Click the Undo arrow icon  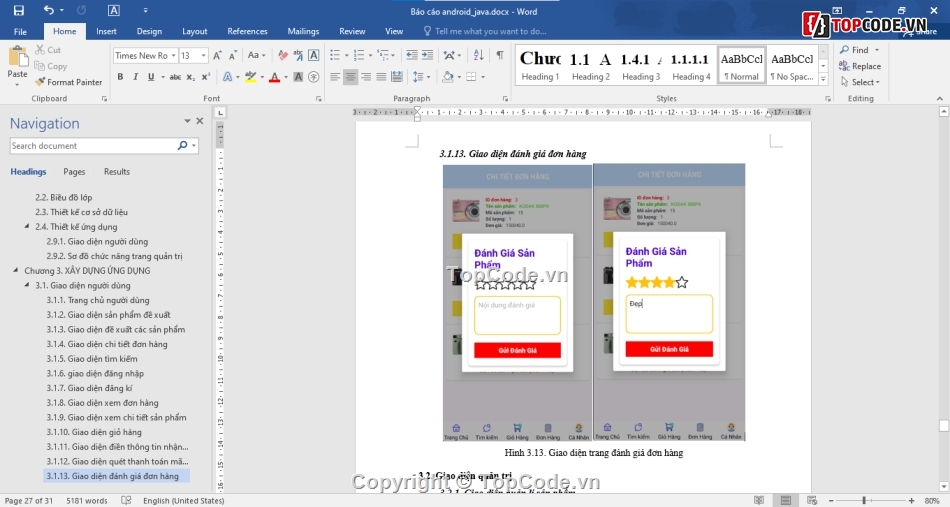[48, 11]
